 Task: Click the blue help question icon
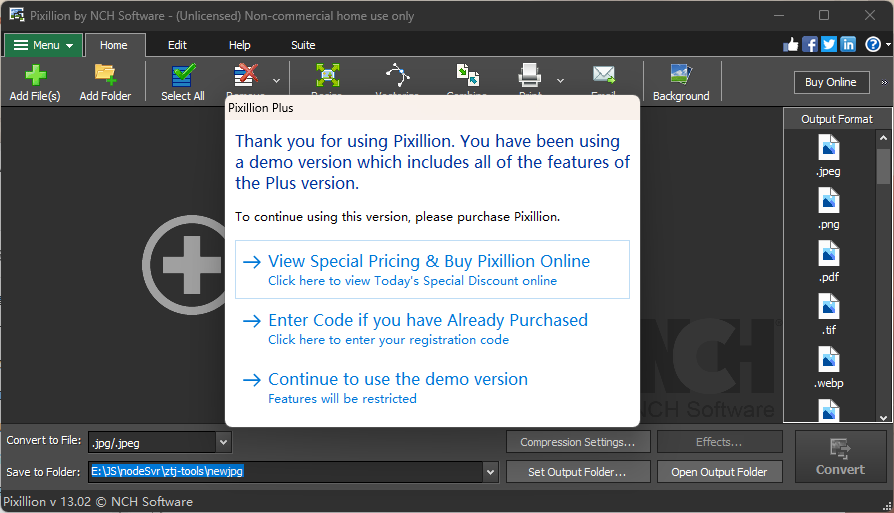[873, 44]
